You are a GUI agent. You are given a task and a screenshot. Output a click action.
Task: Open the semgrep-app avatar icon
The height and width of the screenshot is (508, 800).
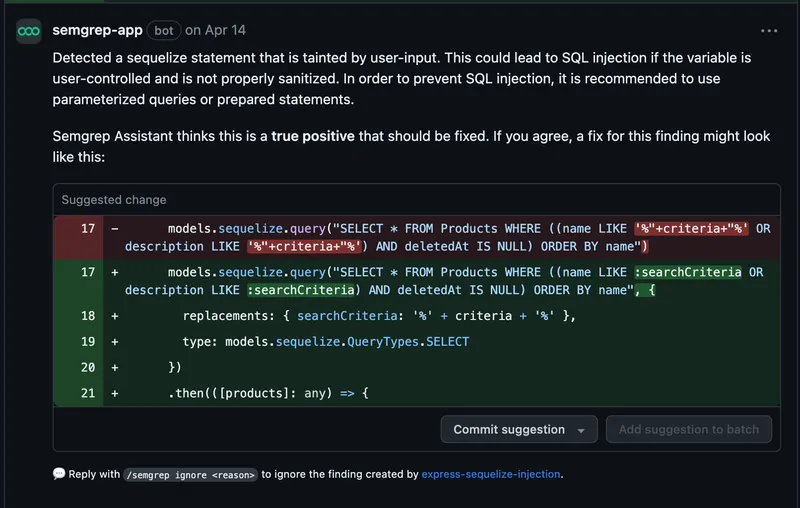coord(29,31)
